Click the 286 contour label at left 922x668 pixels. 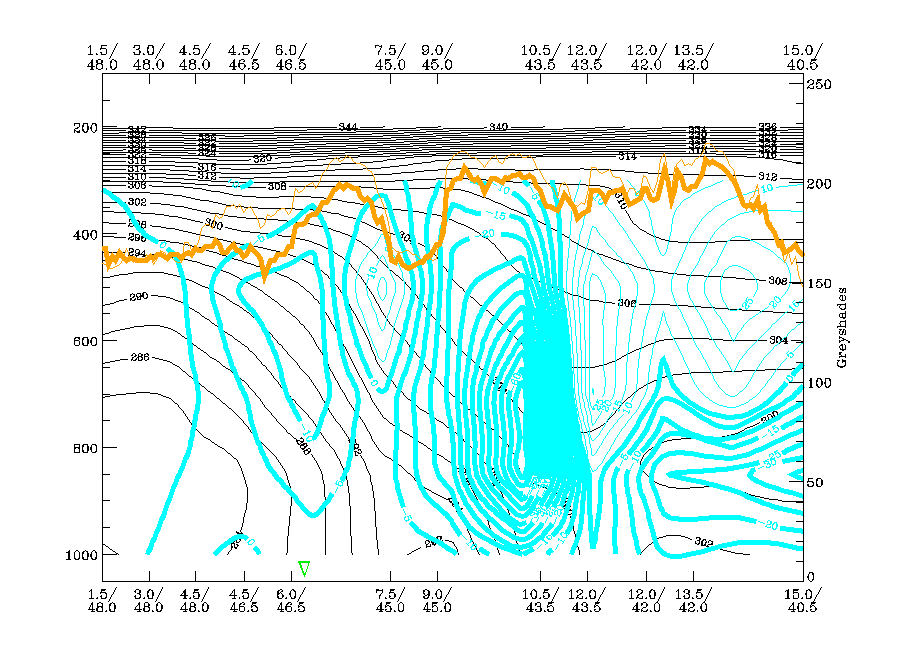139,358
